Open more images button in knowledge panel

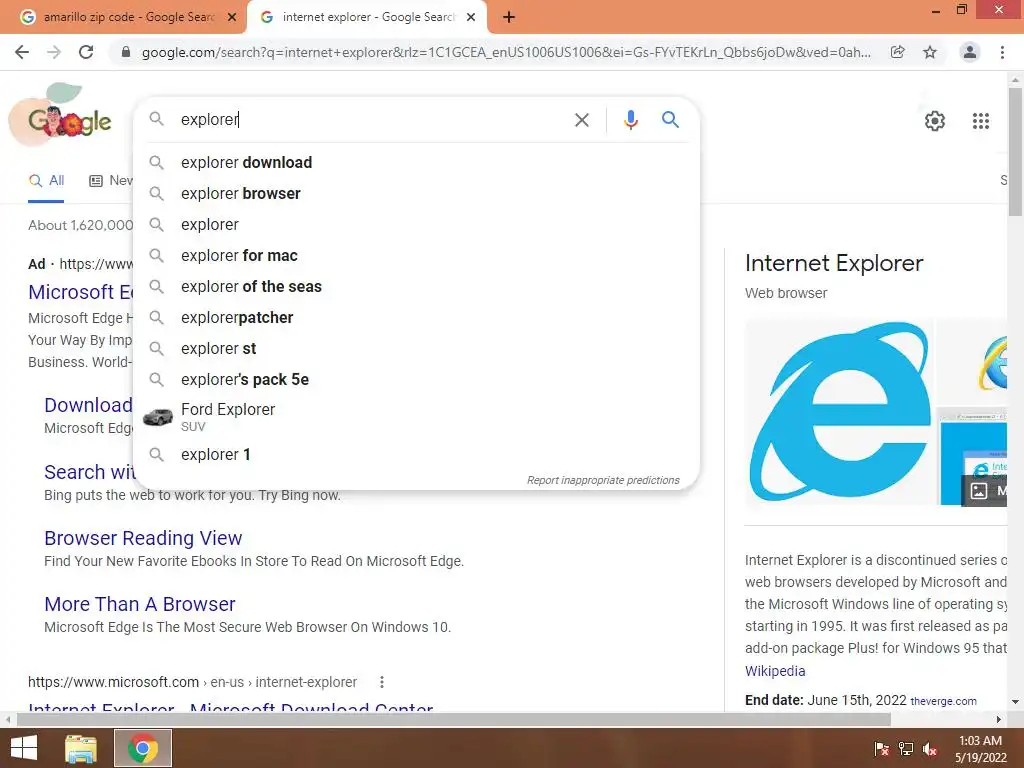click(985, 490)
